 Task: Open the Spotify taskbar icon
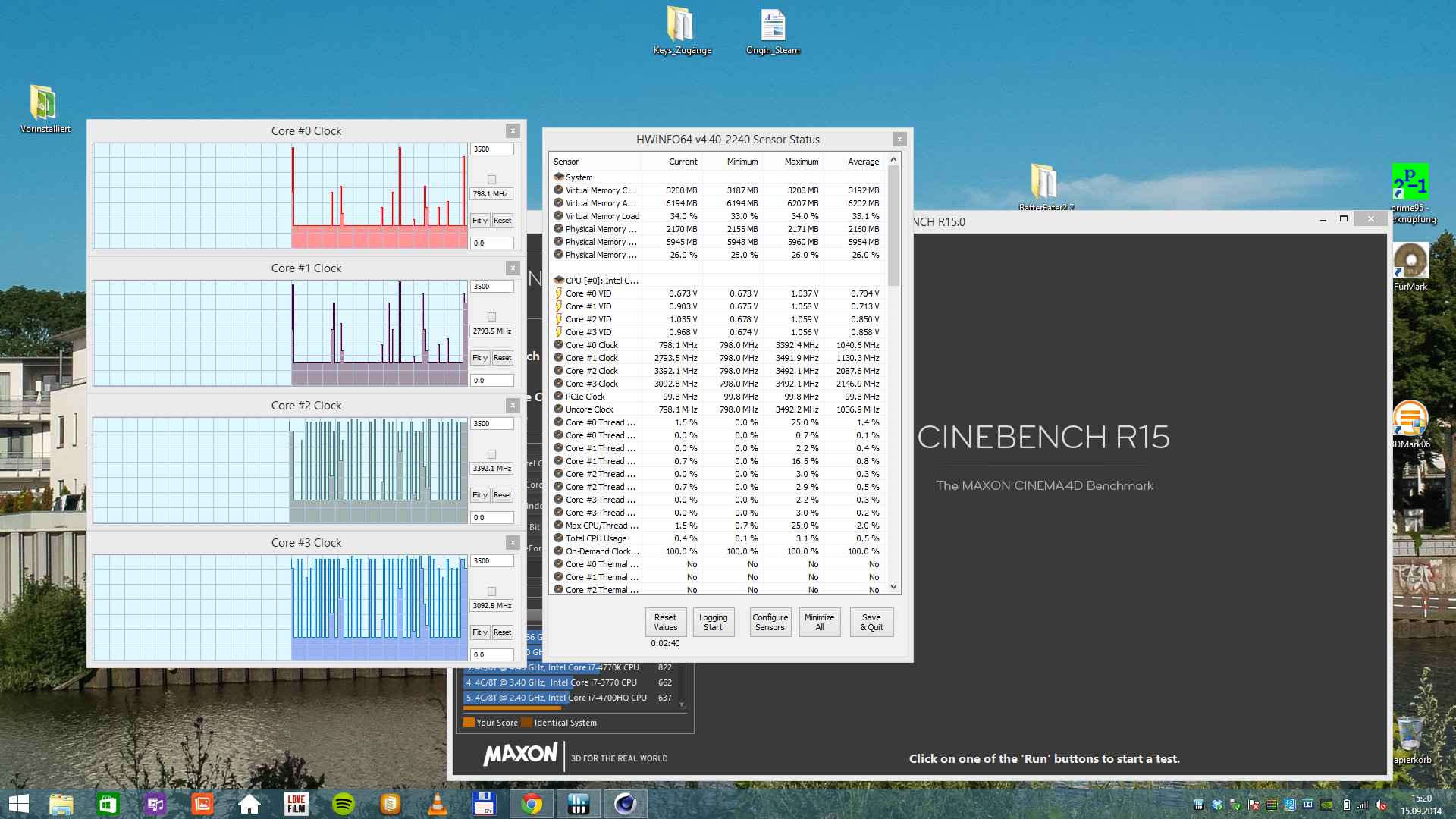pos(344,804)
